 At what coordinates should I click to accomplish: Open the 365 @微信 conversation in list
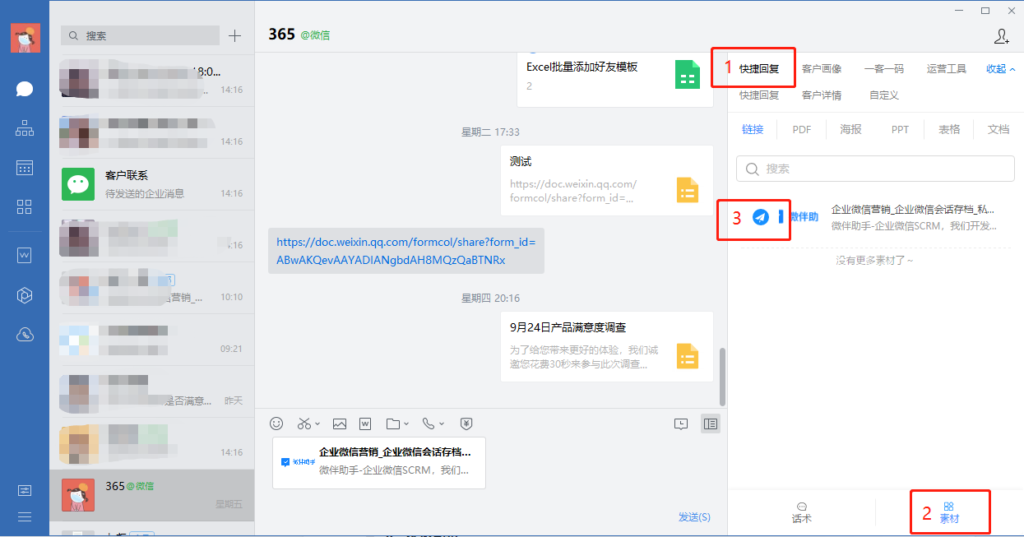pos(152,495)
